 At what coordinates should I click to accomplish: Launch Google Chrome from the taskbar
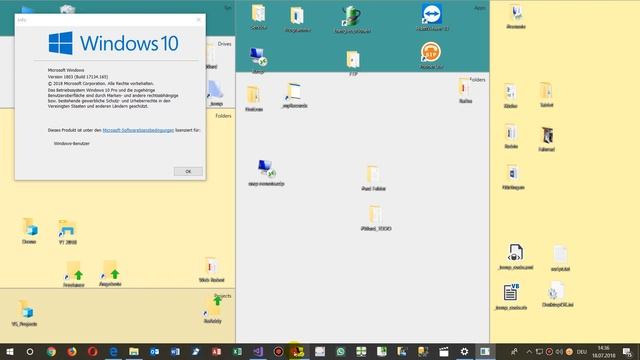pyautogui.click(x=51, y=351)
